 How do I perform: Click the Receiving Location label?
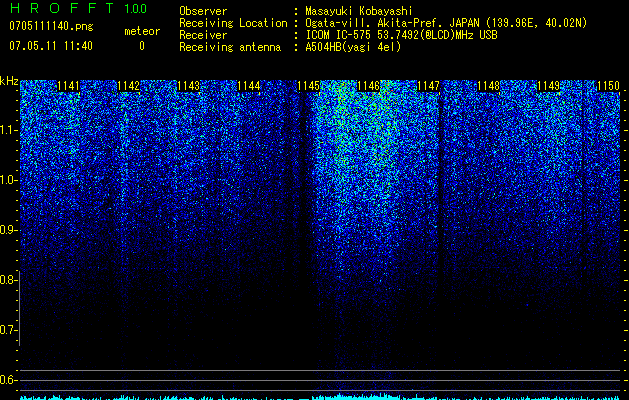pos(233,23)
